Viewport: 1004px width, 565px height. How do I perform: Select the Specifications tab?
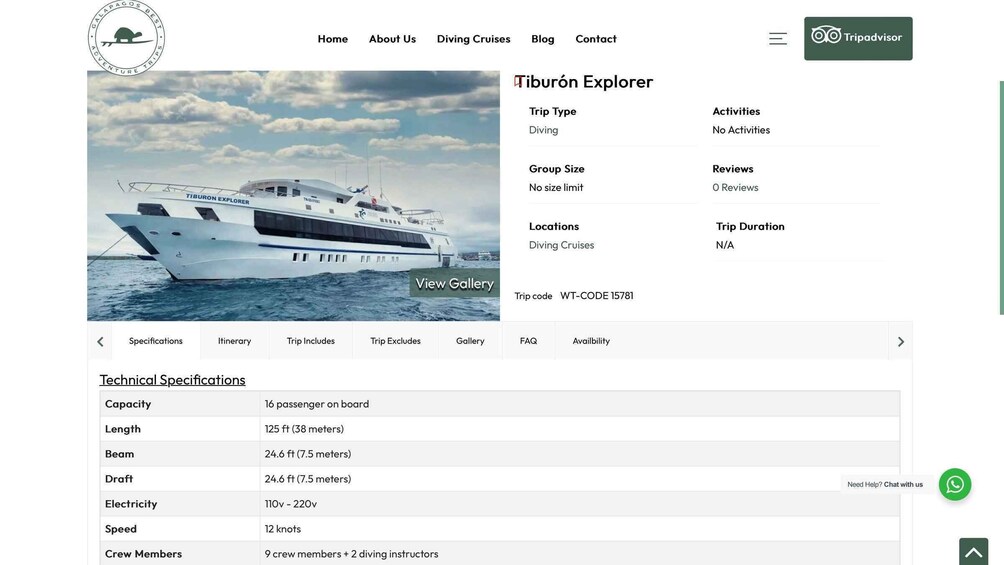click(156, 341)
